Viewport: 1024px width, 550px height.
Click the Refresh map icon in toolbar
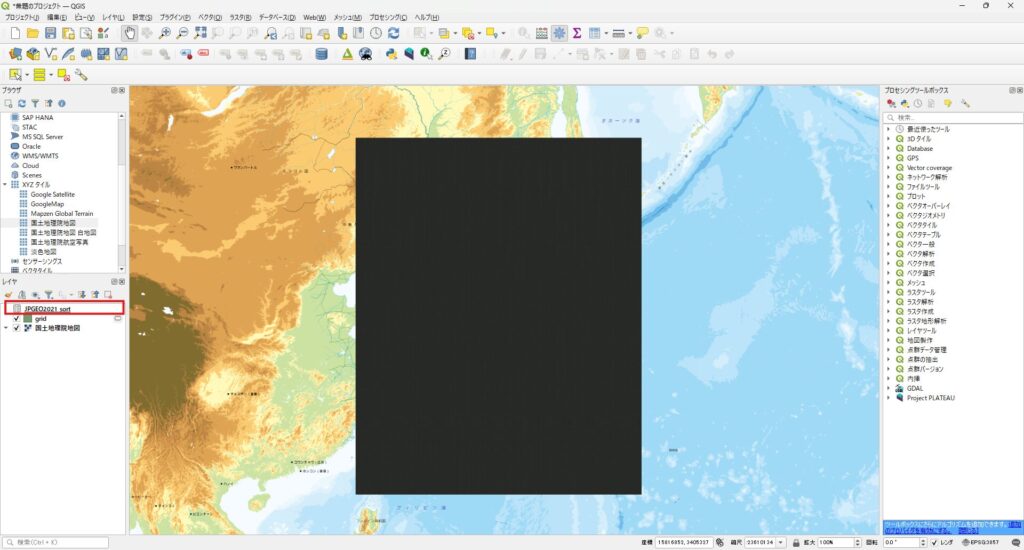click(x=393, y=33)
